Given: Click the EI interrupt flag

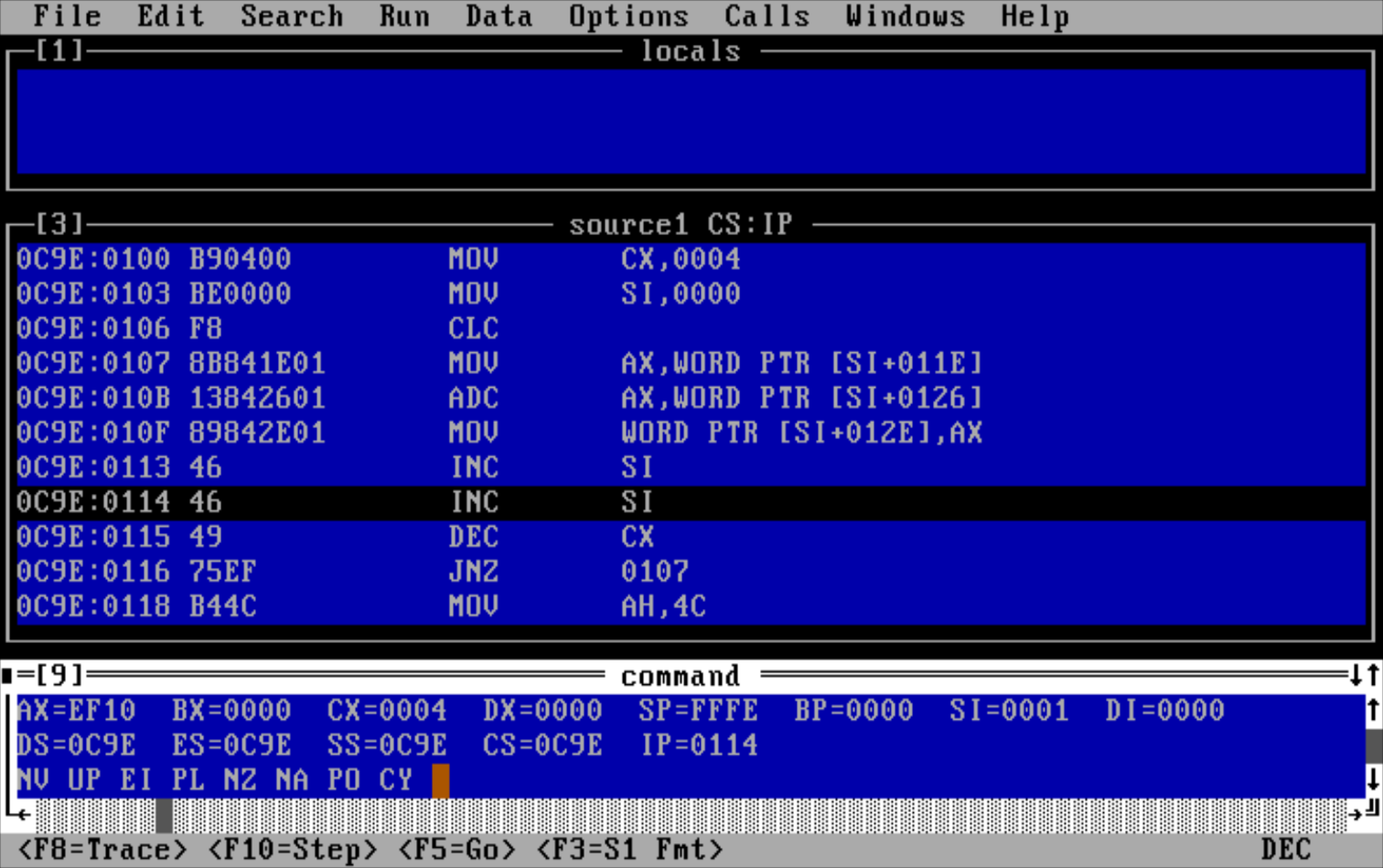Looking at the screenshot, I should [x=136, y=780].
